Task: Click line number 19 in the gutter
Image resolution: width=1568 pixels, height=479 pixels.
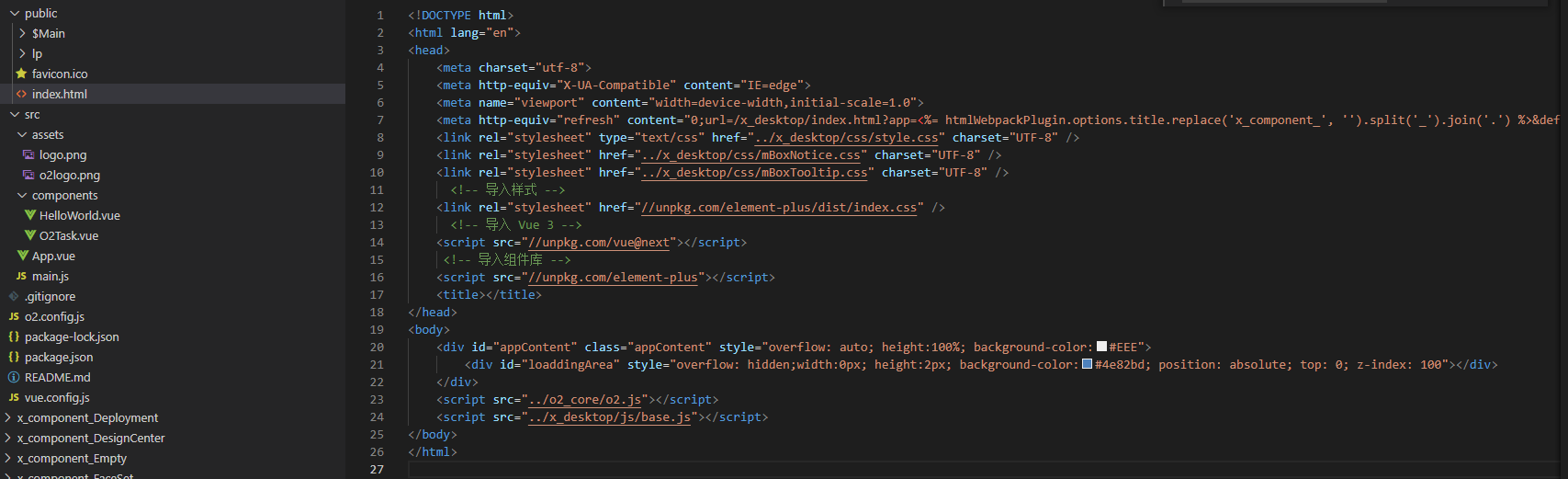Action: (377, 330)
